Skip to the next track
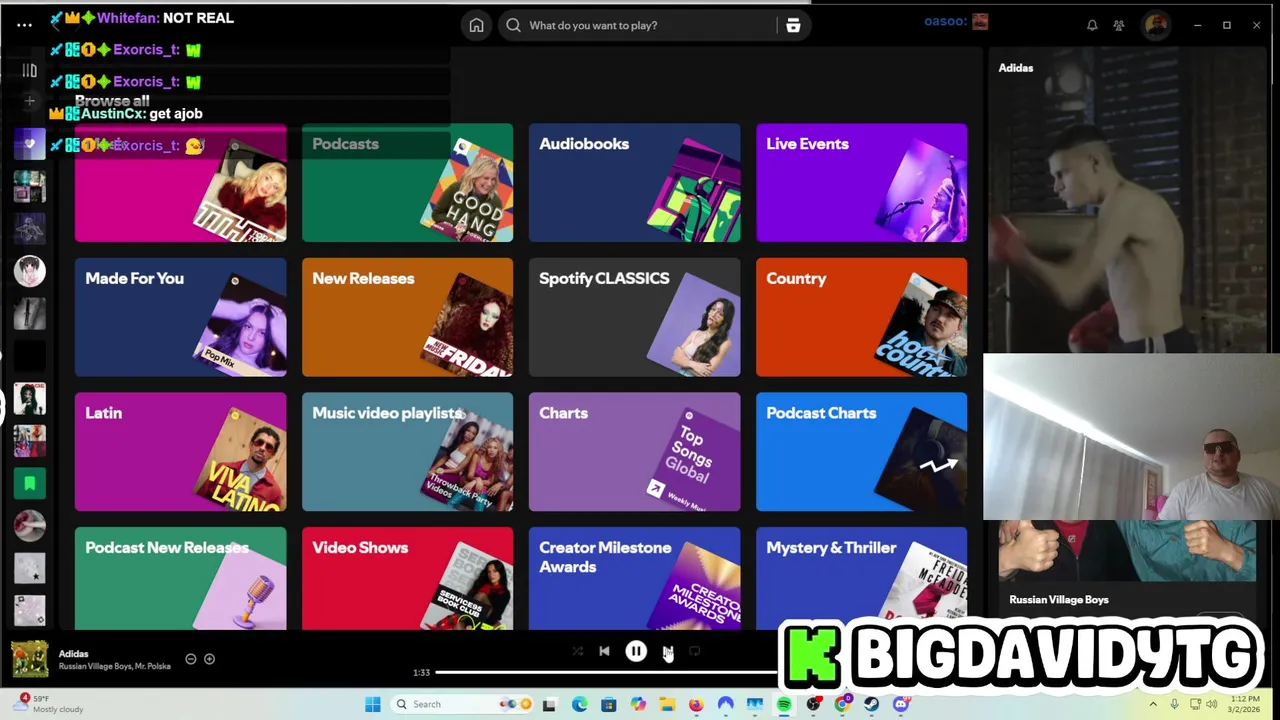1280x720 pixels. [667, 651]
